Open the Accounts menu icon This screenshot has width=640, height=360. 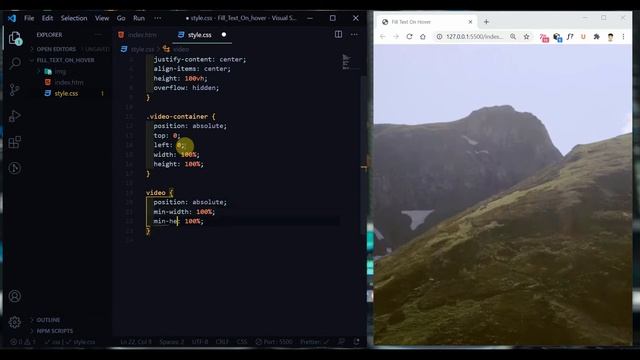15,296
